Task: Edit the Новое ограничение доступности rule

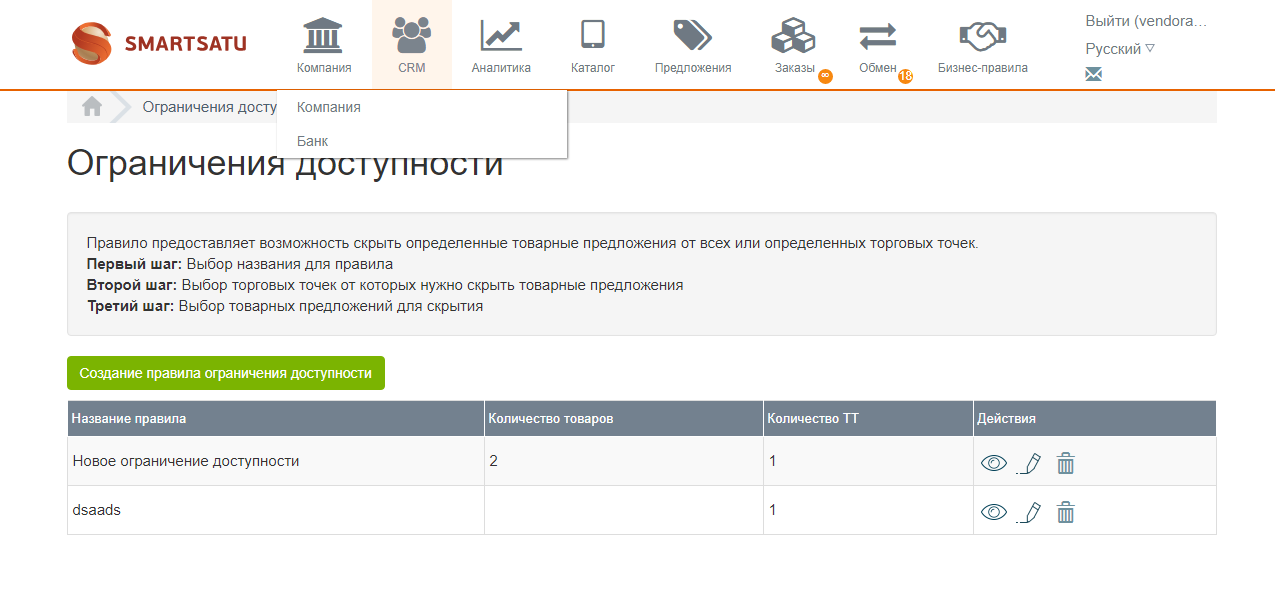Action: pyautogui.click(x=1029, y=463)
